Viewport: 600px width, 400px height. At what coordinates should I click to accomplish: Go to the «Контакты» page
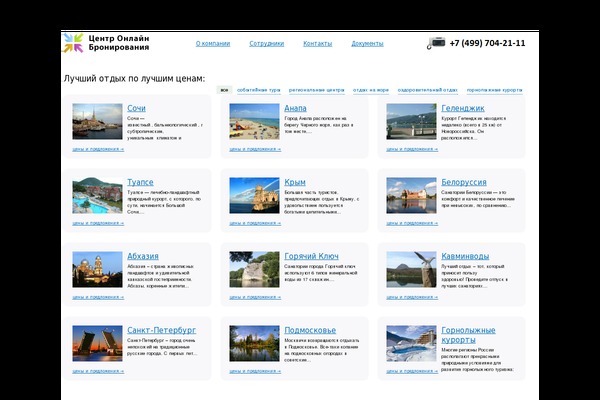point(318,44)
